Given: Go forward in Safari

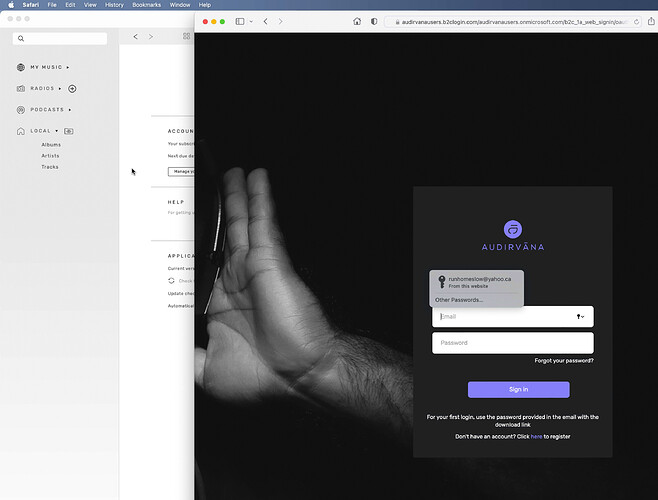Looking at the screenshot, I should click(280, 21).
